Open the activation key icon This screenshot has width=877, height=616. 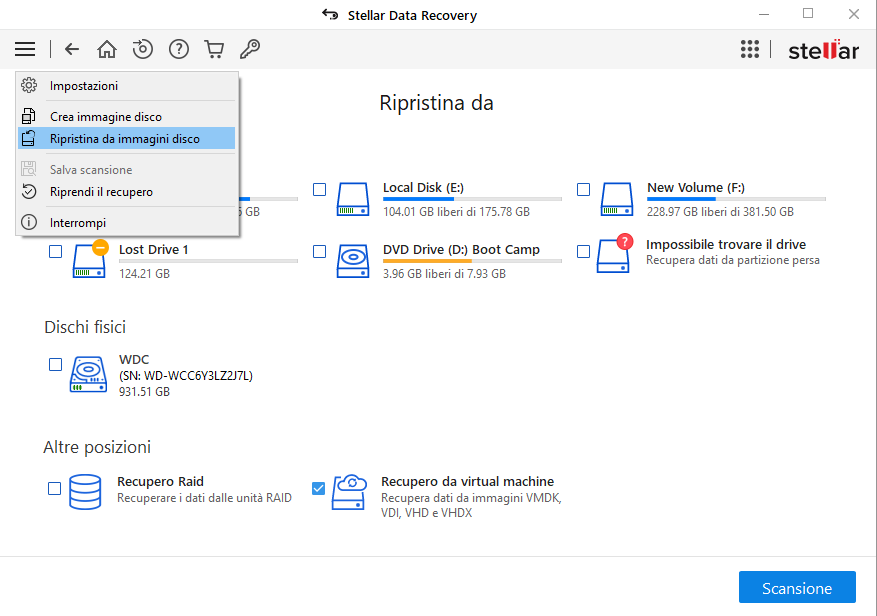click(250, 49)
